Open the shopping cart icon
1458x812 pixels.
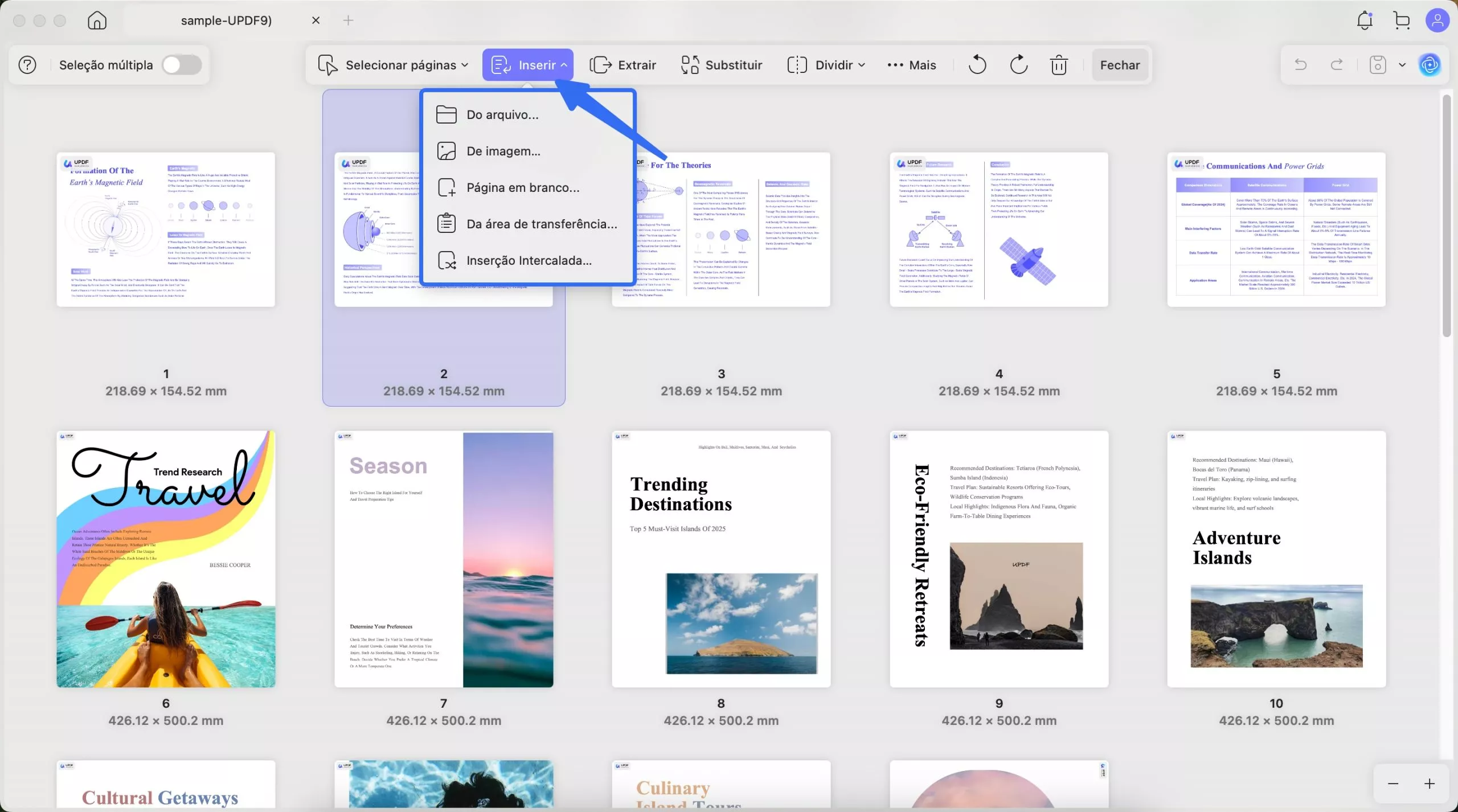1401,20
